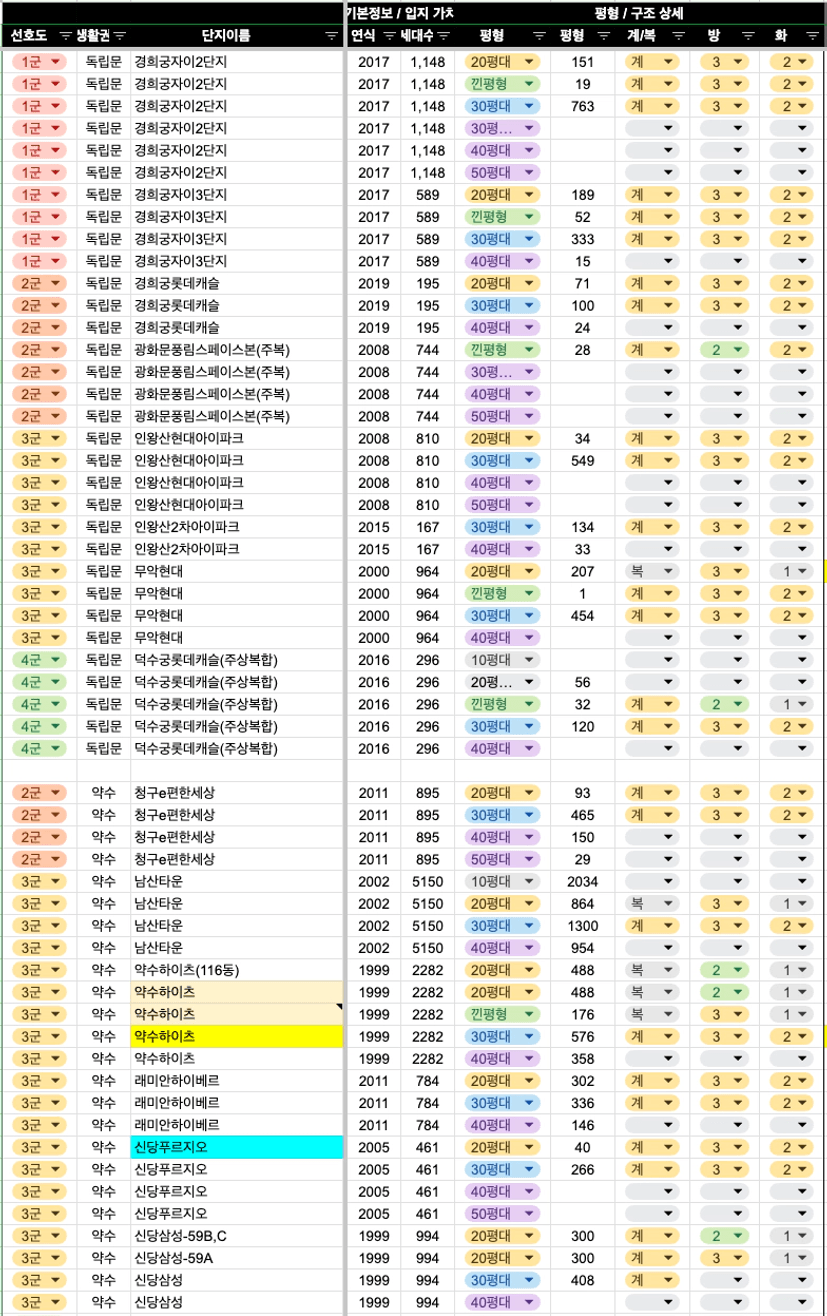Open the 끼평형 chip in the 무악현대 row
827x1316 pixels.
(503, 593)
